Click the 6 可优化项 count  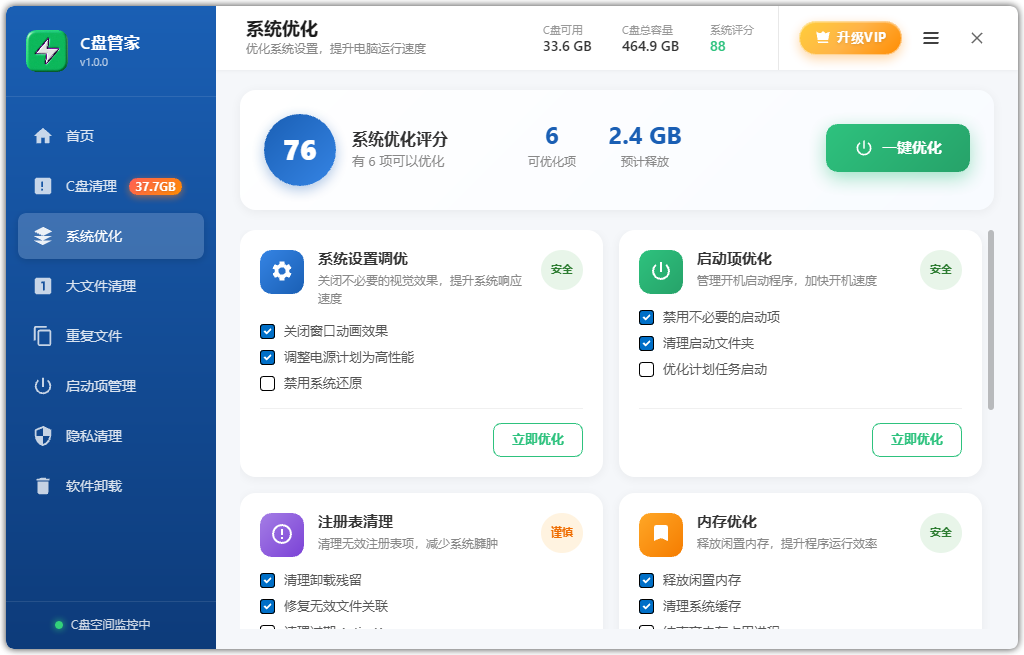click(x=552, y=136)
